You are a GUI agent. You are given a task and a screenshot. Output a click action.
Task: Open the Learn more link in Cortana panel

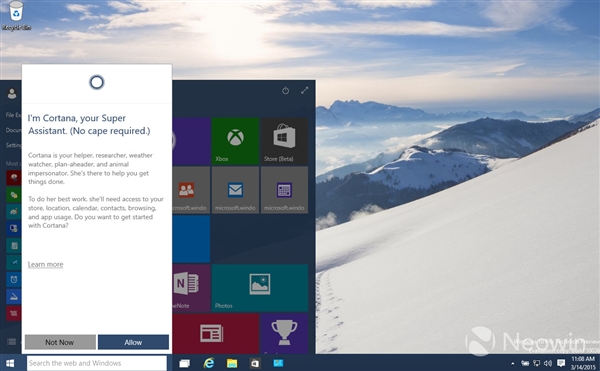[x=46, y=264]
